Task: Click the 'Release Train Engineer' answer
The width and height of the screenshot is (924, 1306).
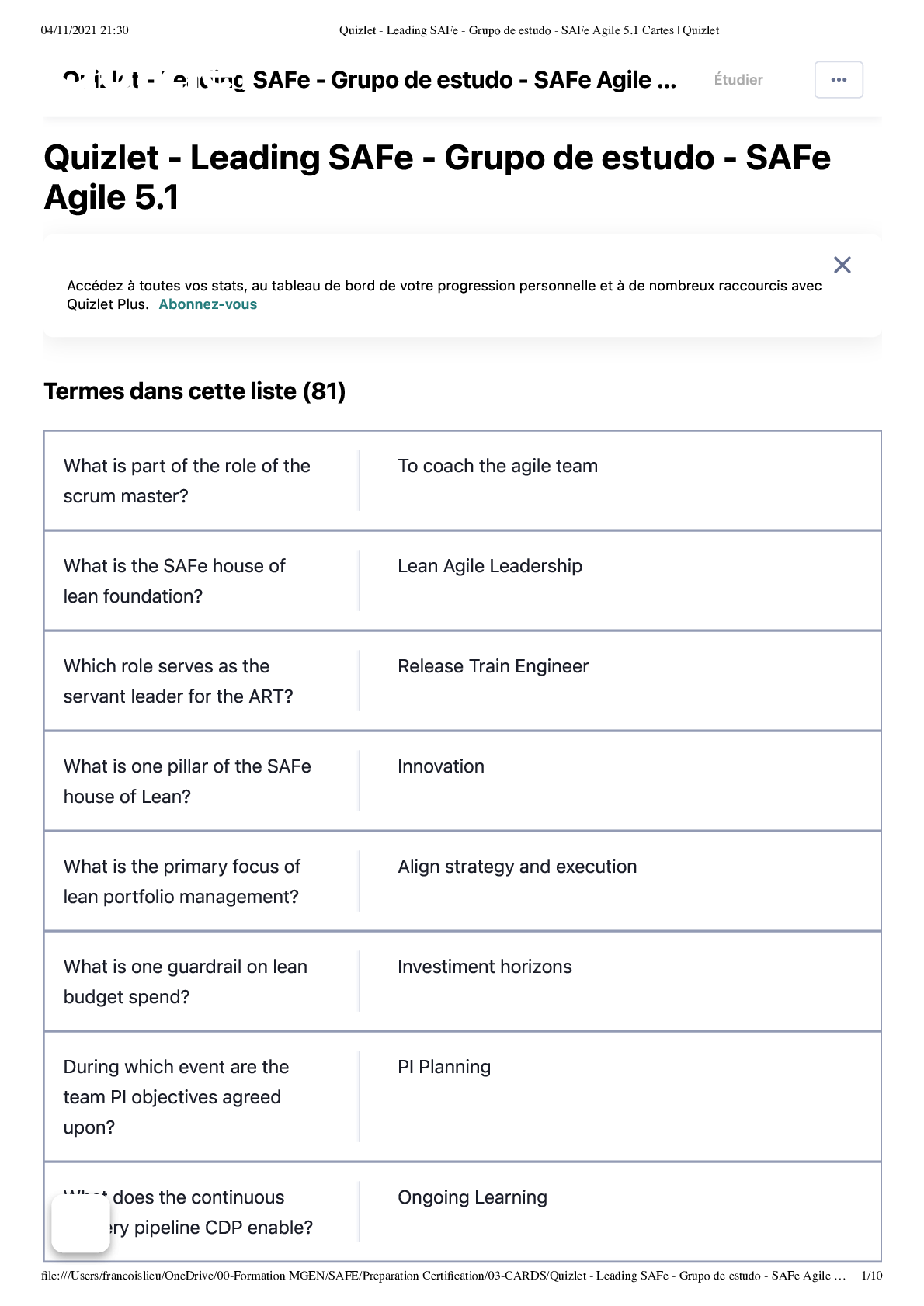Action: click(493, 666)
